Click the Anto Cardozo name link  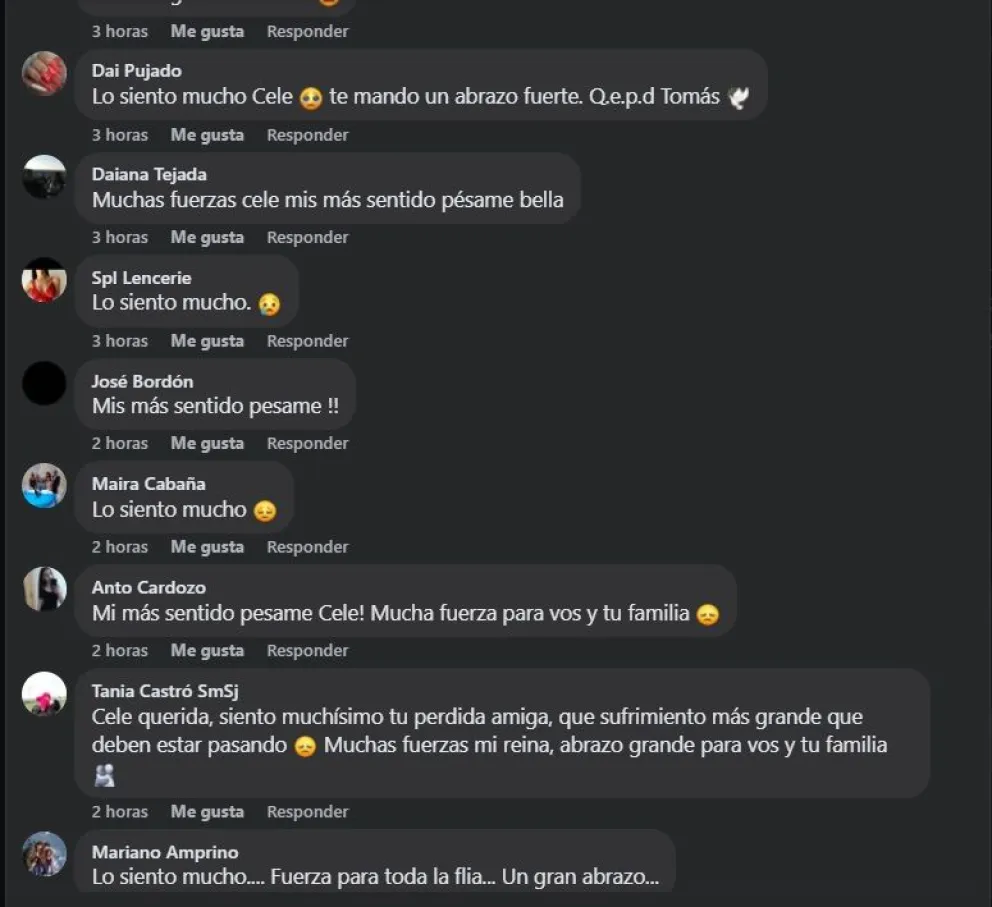(x=149, y=588)
